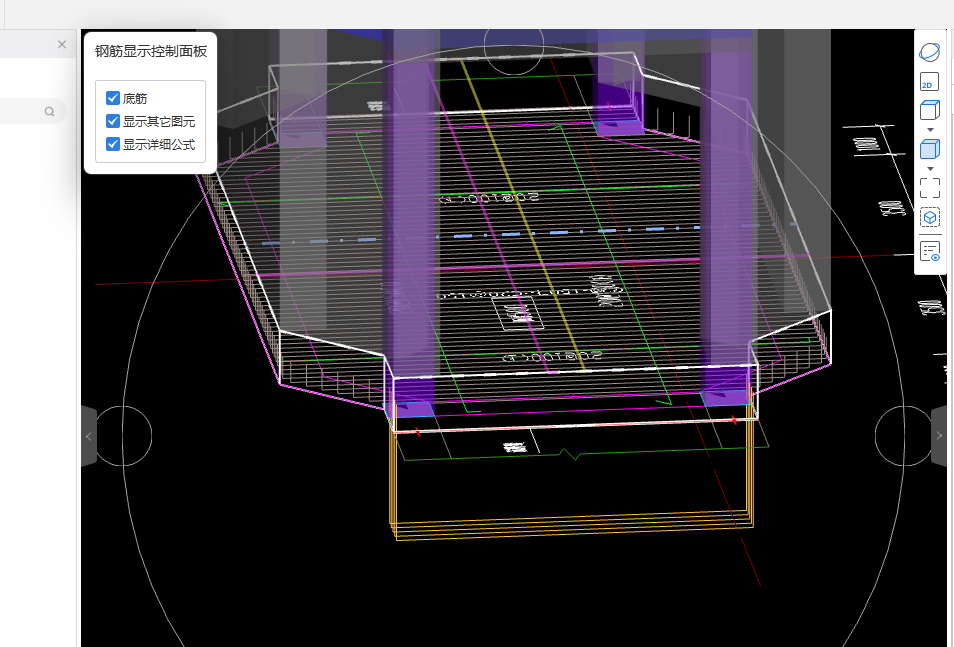Click the dashed-box cube selection view icon
Screen dimensions: 954x647
click(x=929, y=217)
